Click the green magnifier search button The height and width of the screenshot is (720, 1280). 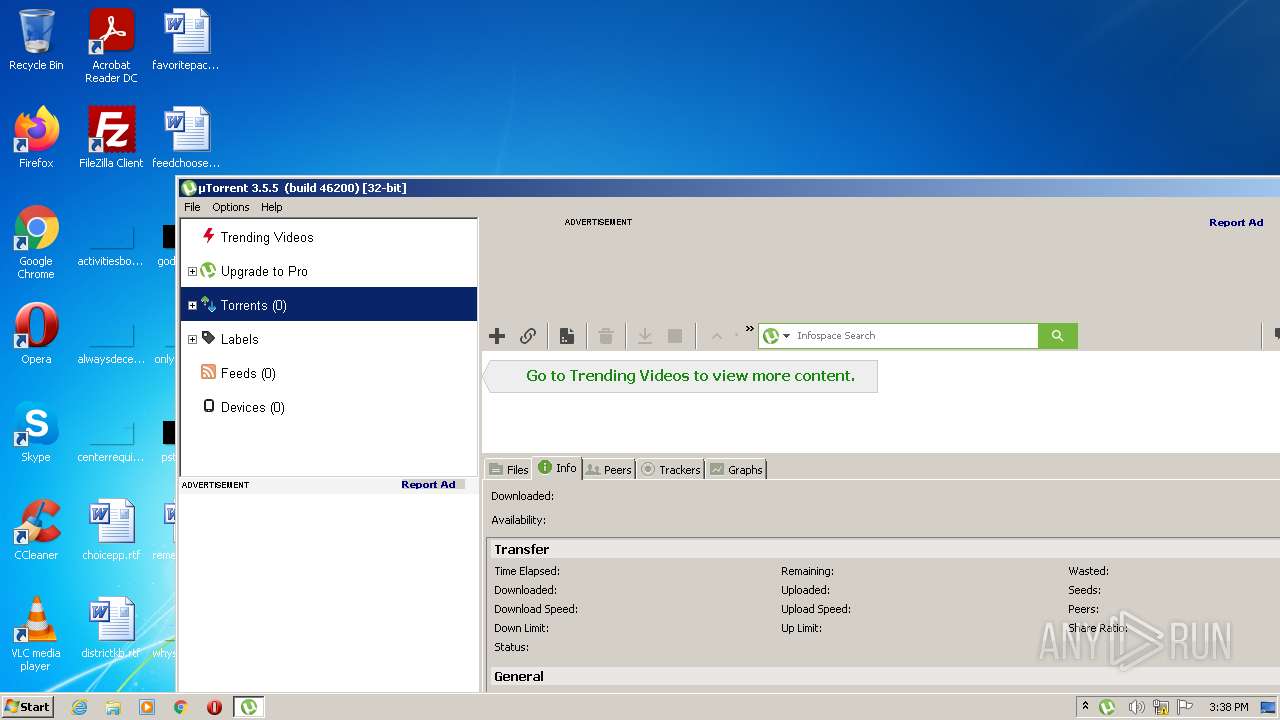click(x=1058, y=336)
